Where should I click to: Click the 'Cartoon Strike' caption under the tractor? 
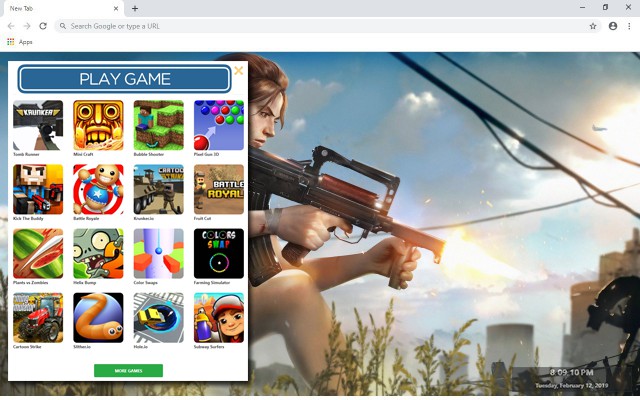(27, 347)
